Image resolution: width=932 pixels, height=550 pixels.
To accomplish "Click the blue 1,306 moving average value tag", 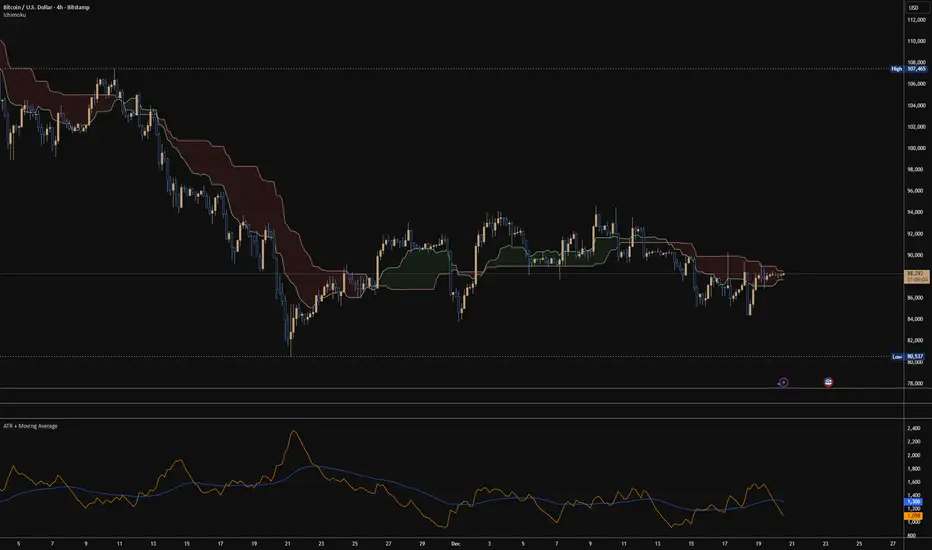I will 914,502.
